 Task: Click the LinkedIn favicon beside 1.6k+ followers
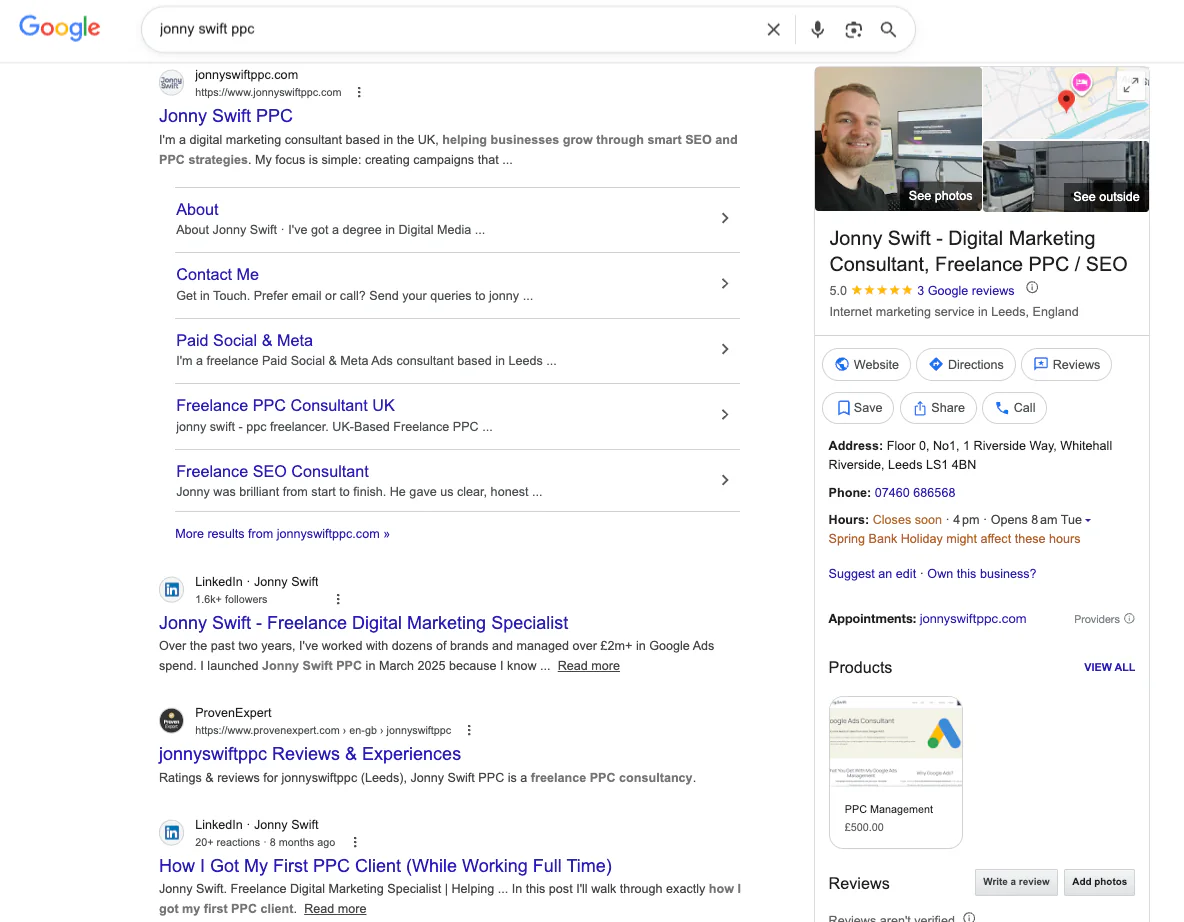(x=171, y=590)
